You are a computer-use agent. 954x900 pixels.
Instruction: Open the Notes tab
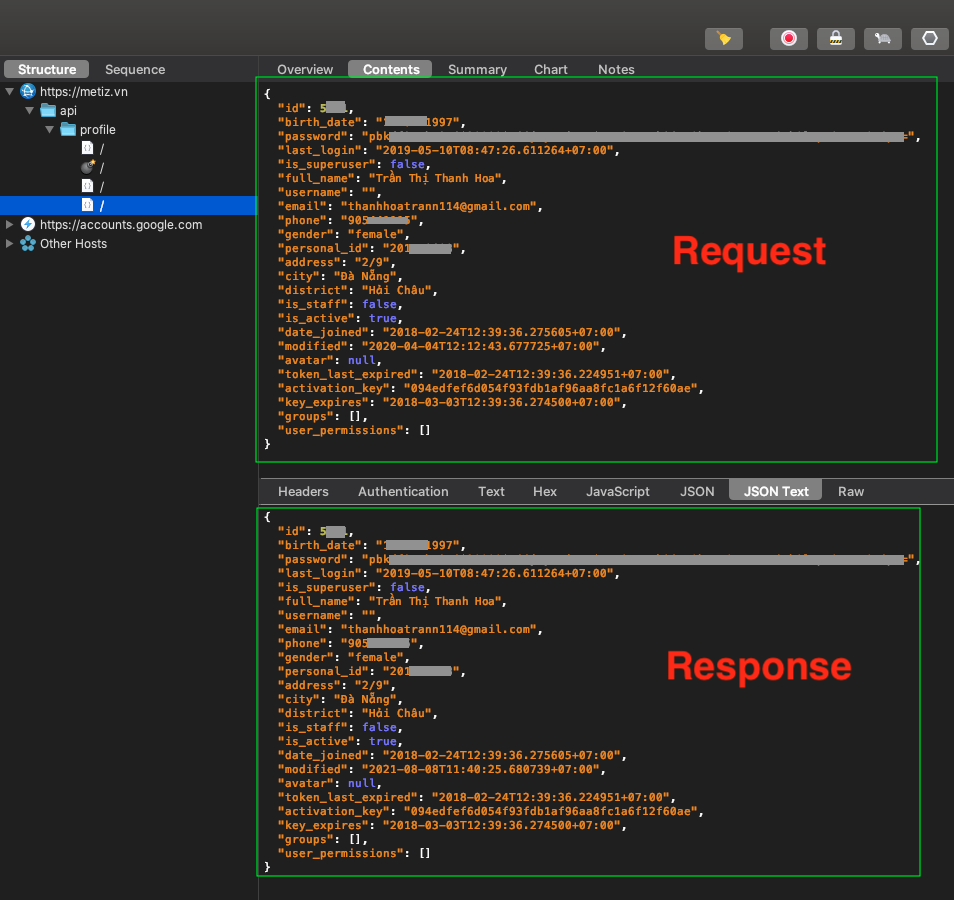point(616,69)
